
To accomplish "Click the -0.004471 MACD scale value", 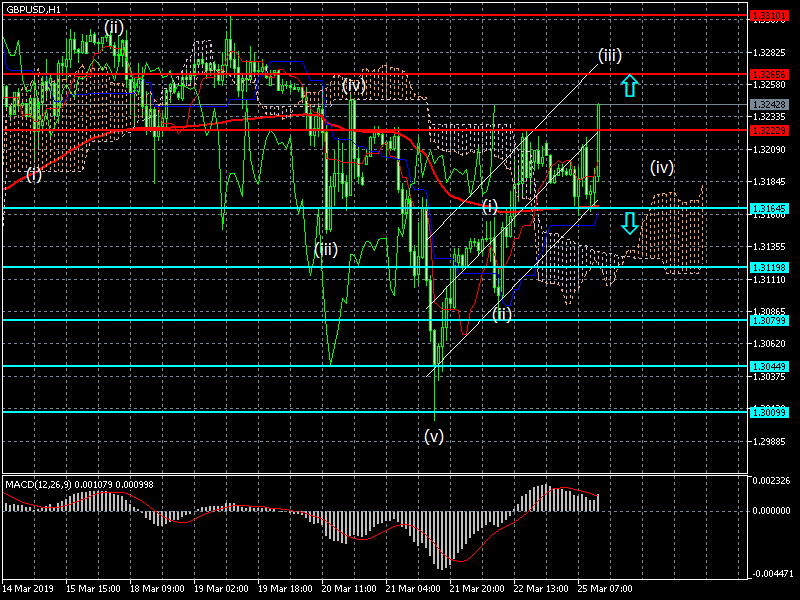I will [773, 573].
